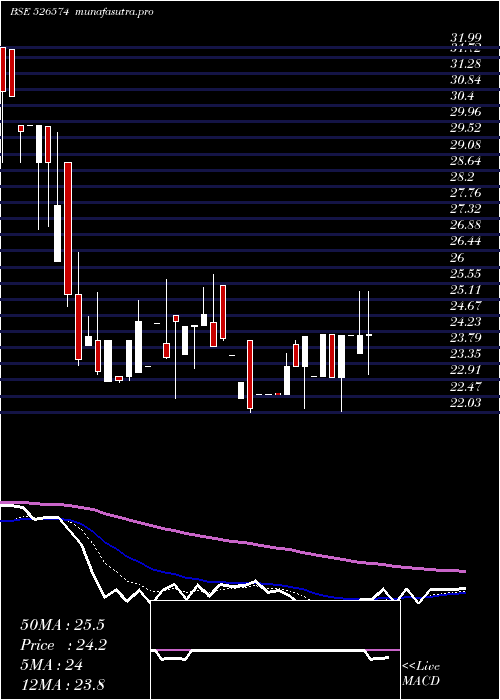Select the 28.2 price level label
Viewport: 500px width, 700px height.
tap(462, 177)
